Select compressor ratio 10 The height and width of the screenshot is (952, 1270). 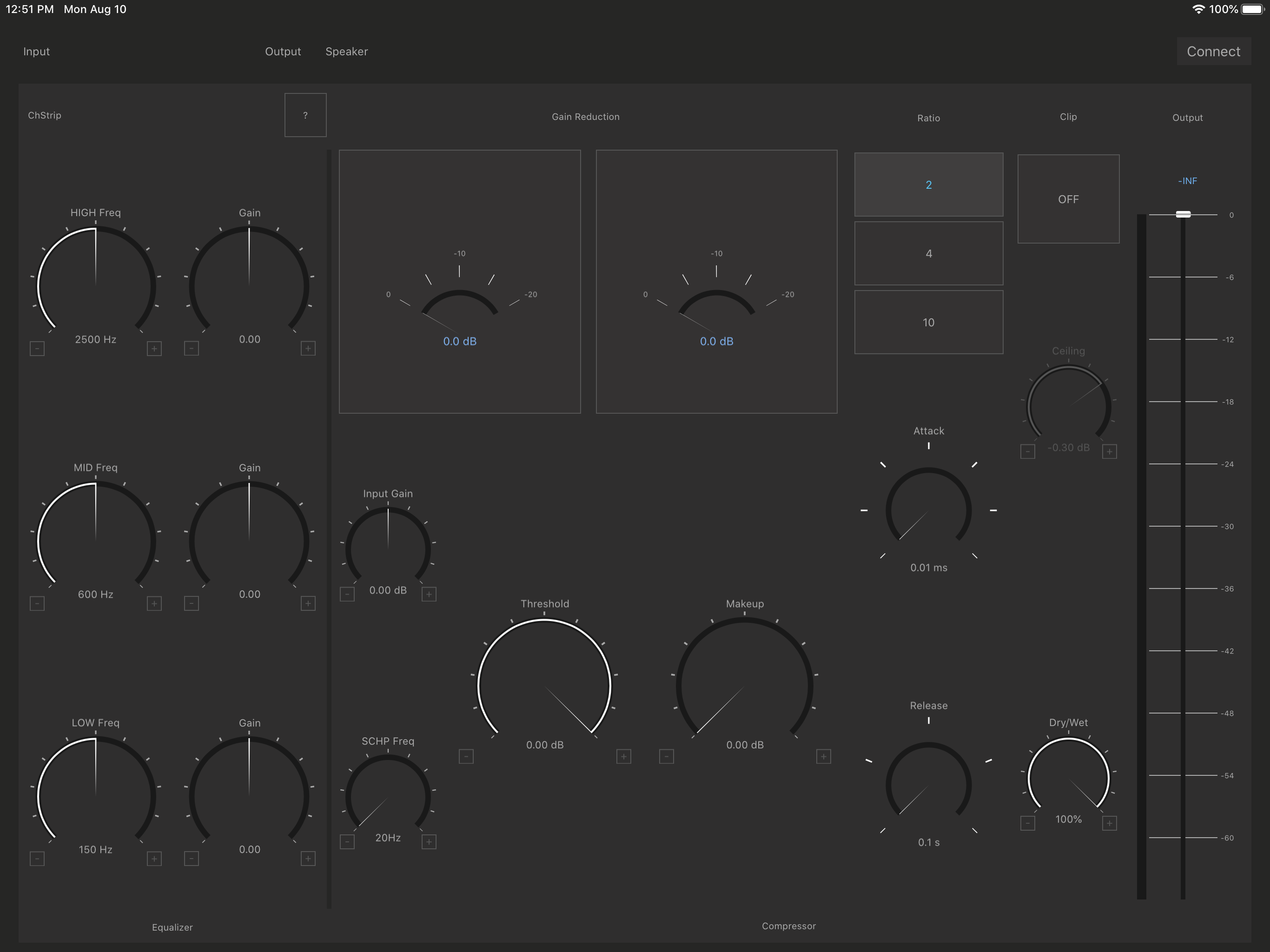pos(928,322)
